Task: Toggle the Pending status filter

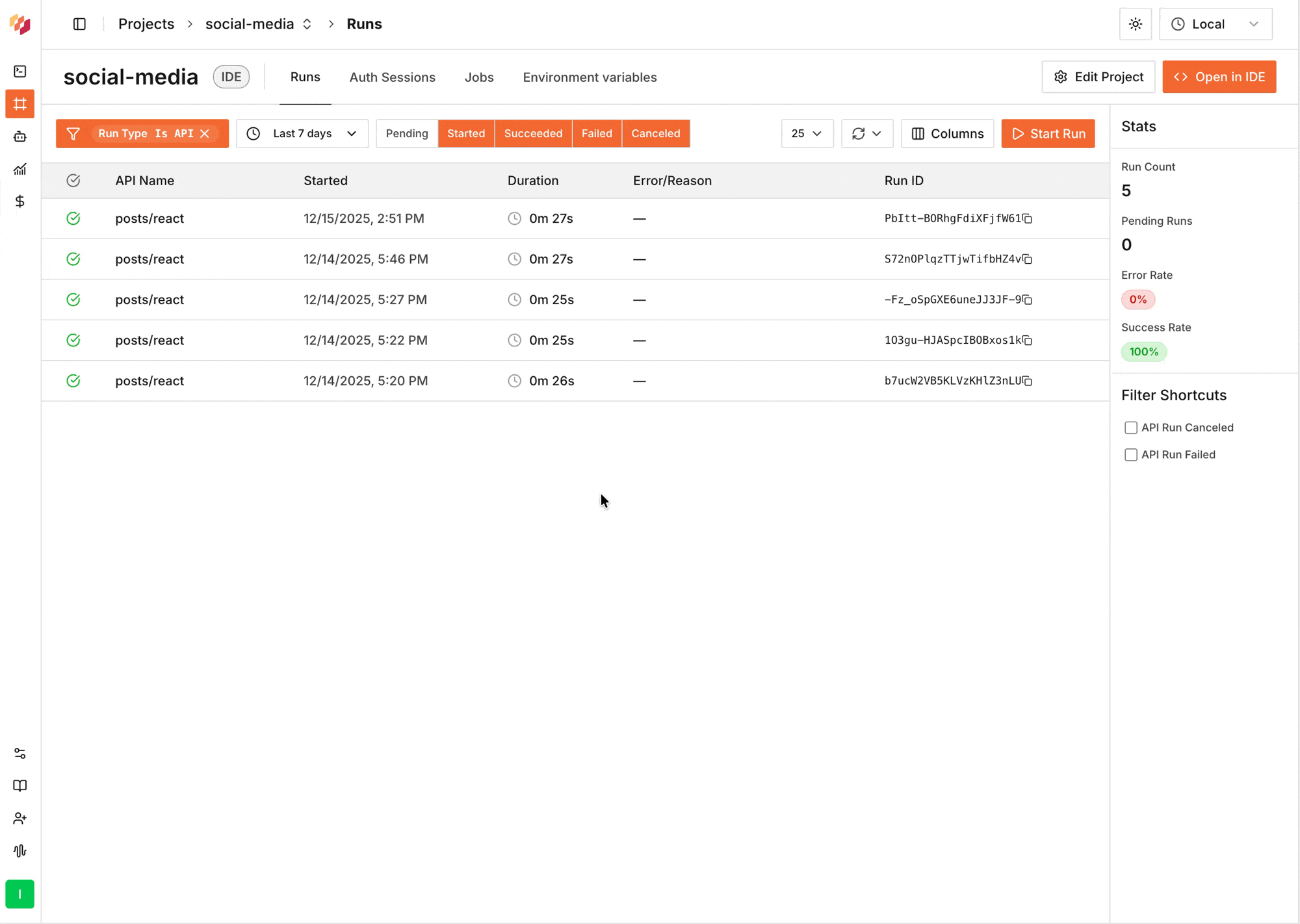Action: pos(407,134)
